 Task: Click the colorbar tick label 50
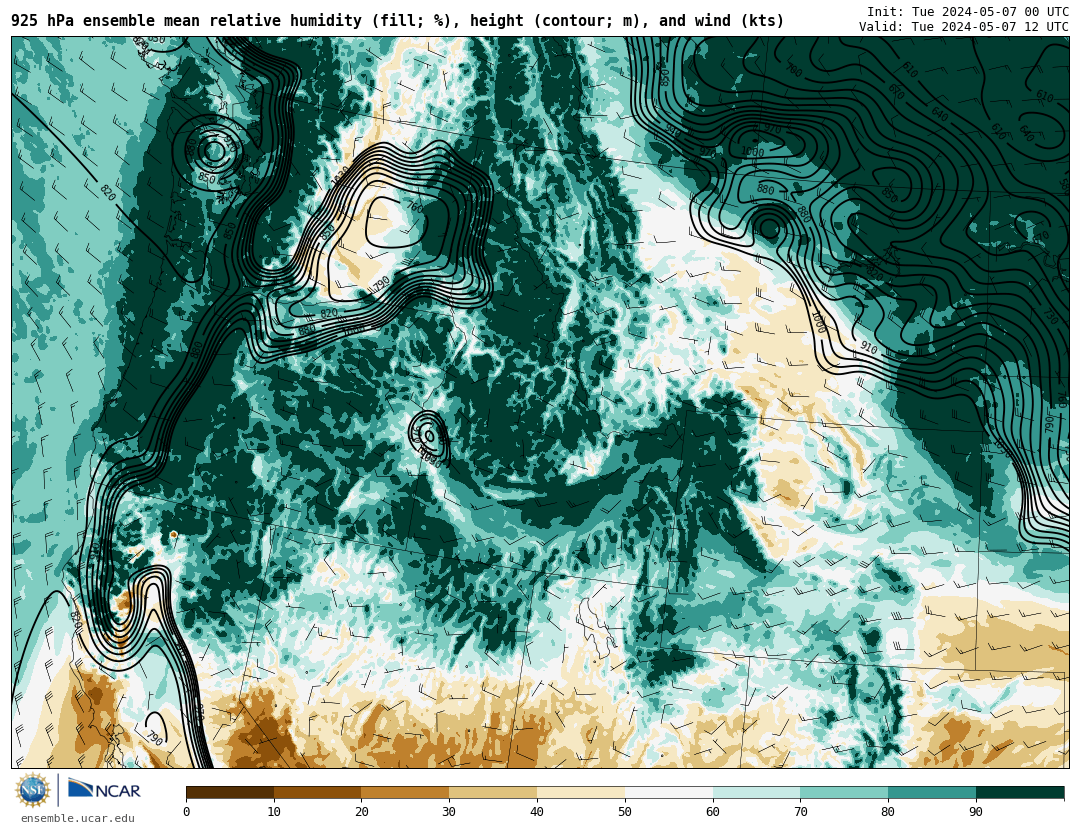[x=625, y=812]
